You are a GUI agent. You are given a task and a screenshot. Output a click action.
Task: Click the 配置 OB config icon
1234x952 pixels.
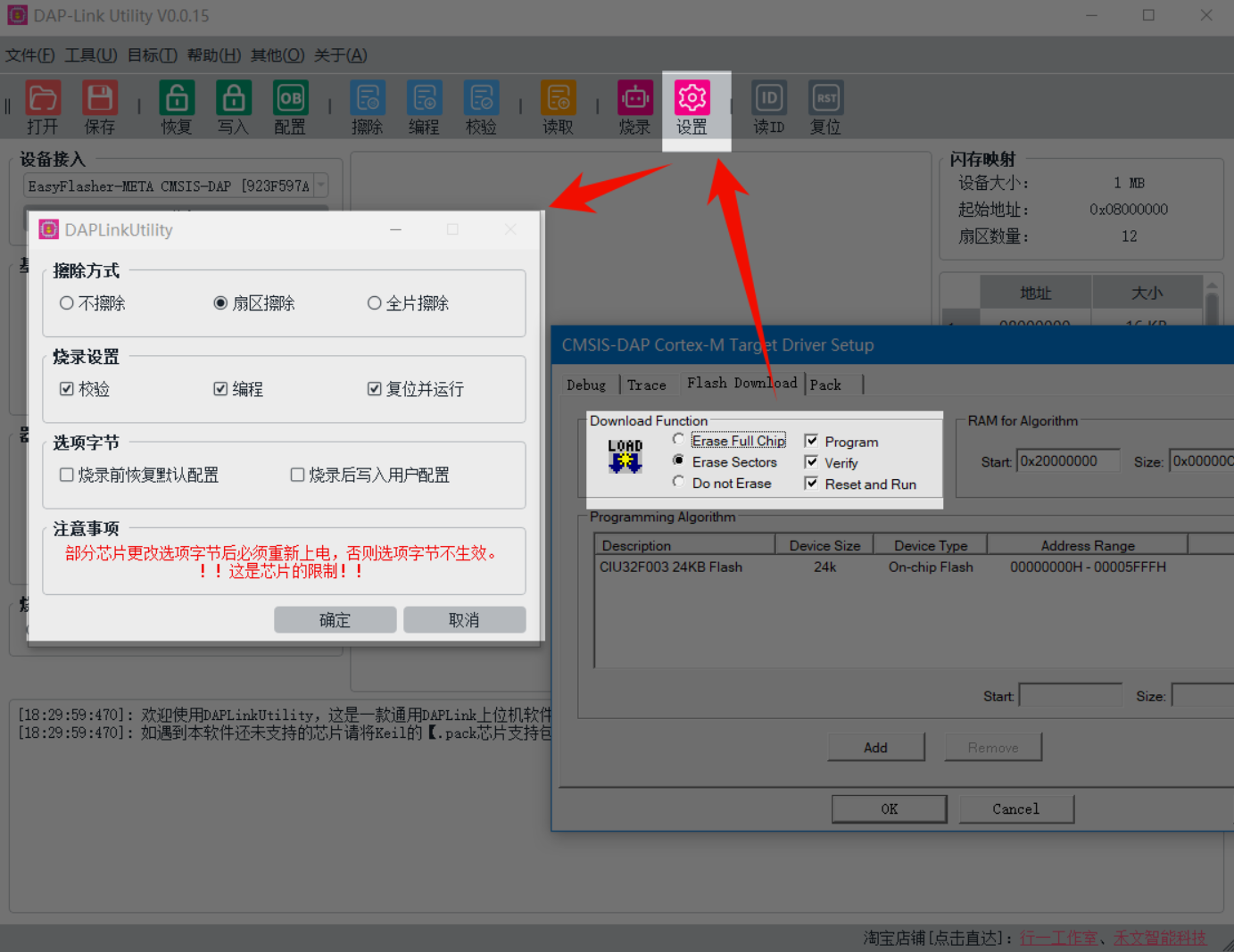[290, 98]
